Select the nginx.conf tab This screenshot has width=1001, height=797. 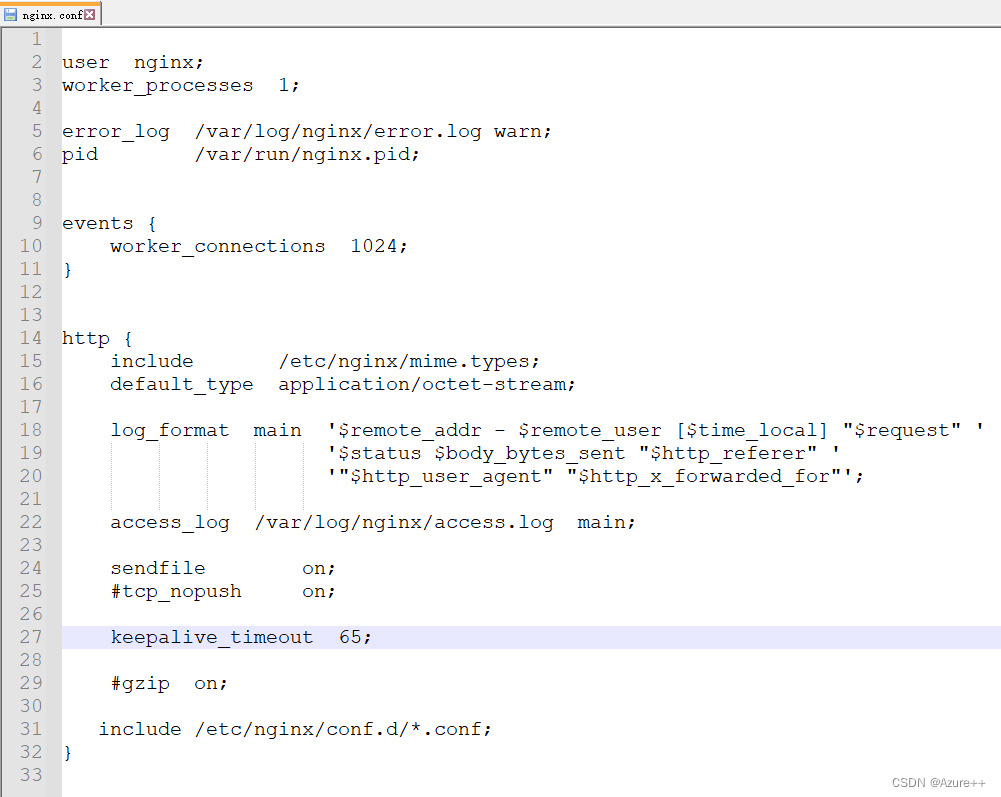[51, 14]
